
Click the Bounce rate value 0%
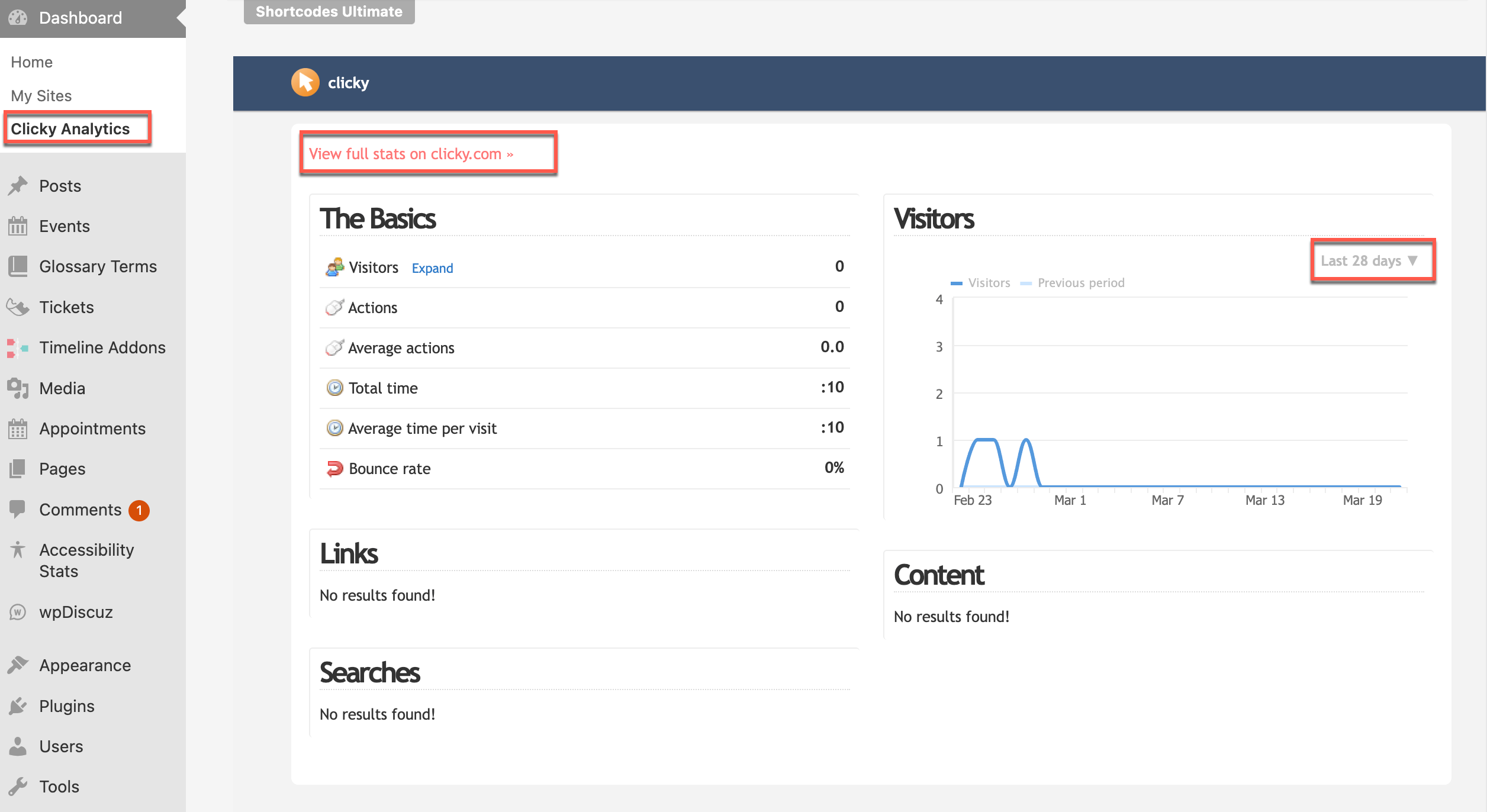834,468
